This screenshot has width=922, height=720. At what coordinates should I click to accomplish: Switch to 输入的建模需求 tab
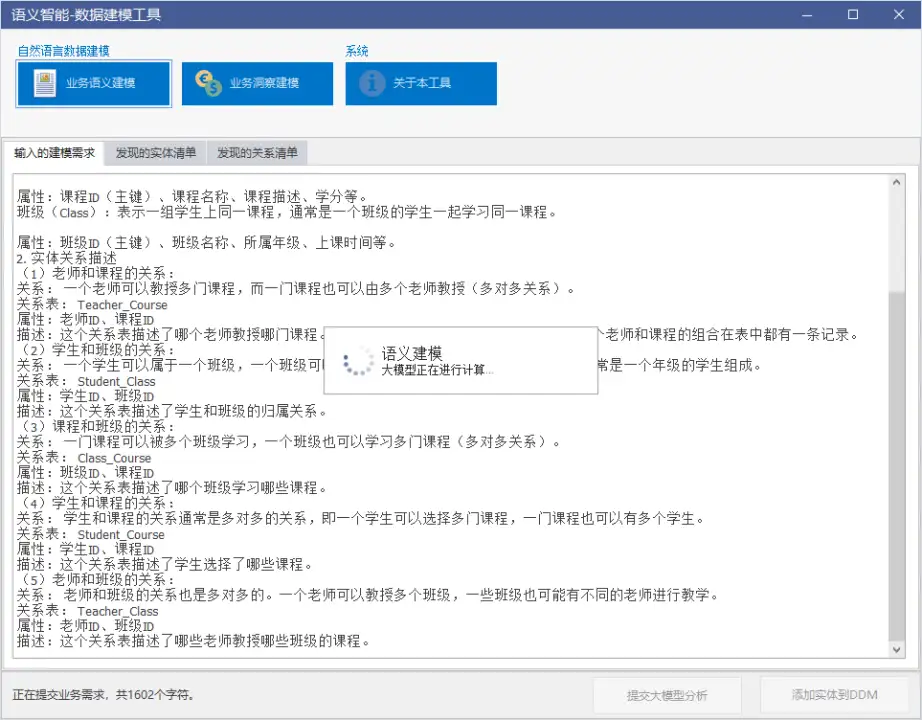coord(54,153)
